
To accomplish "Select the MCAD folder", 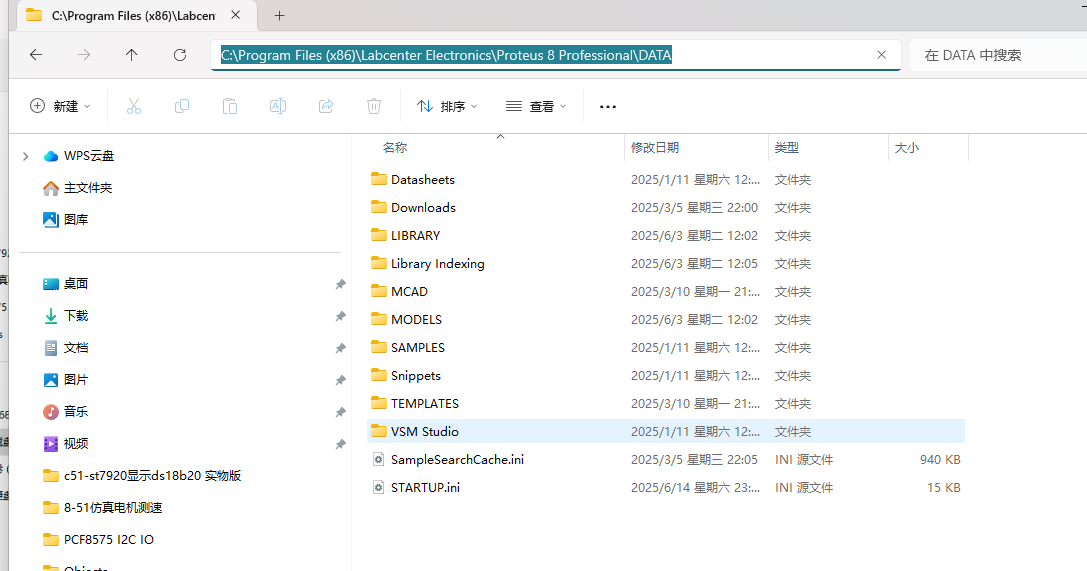I will 666,291.
